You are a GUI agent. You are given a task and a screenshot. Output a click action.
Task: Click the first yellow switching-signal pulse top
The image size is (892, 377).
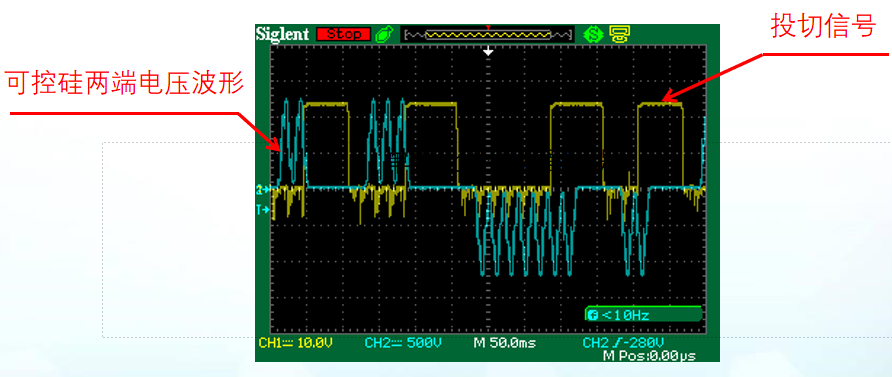[326, 104]
